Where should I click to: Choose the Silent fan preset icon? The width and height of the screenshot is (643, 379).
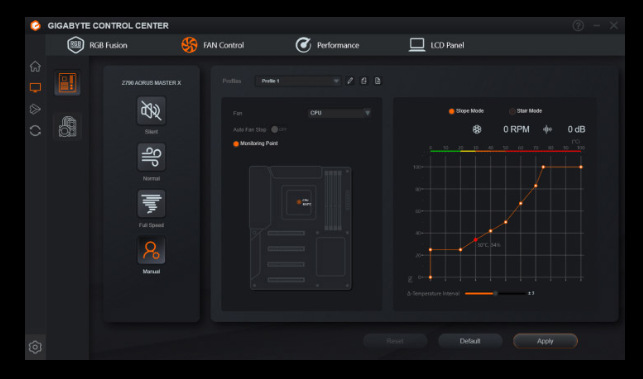[x=151, y=111]
